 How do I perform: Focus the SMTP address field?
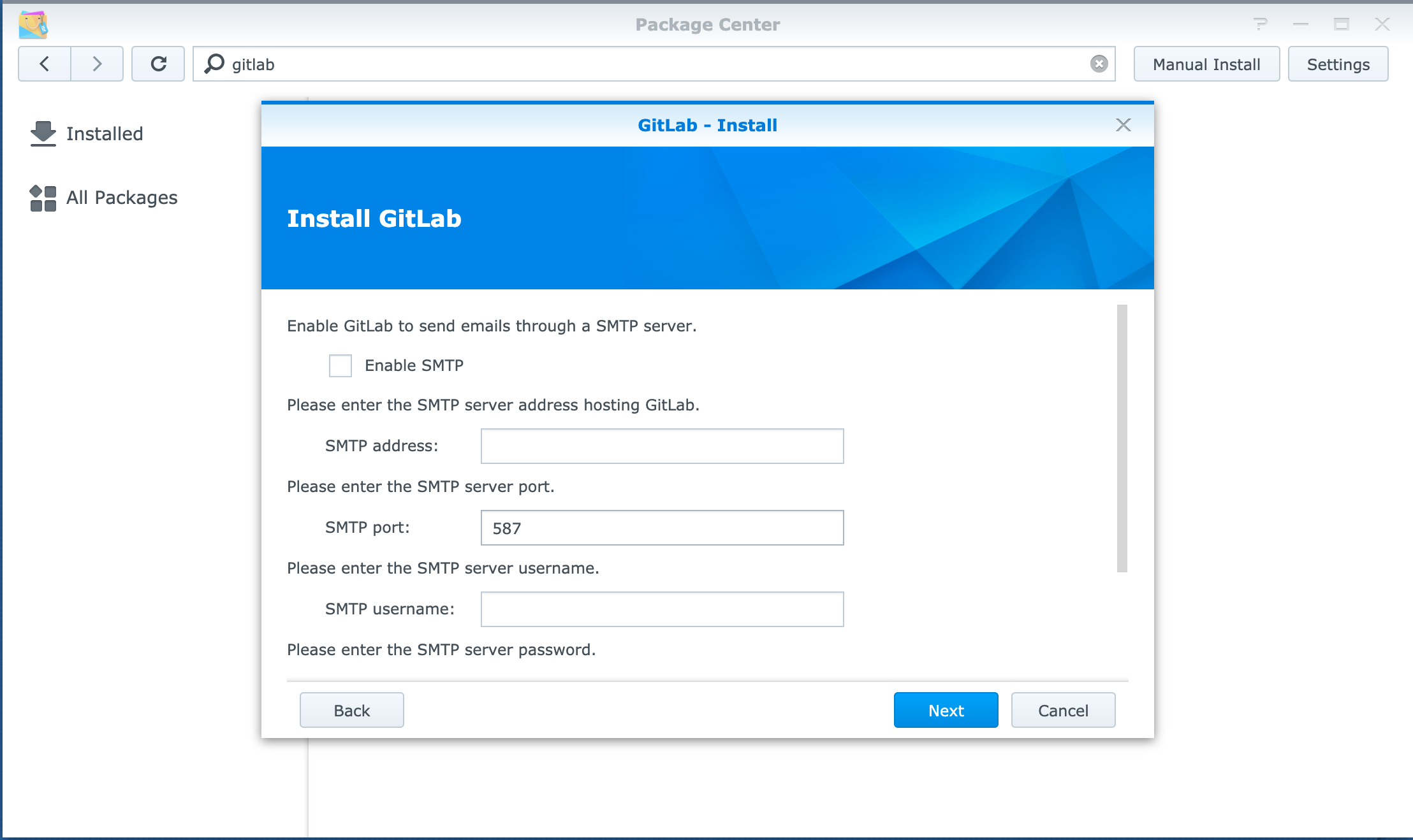[x=662, y=446]
